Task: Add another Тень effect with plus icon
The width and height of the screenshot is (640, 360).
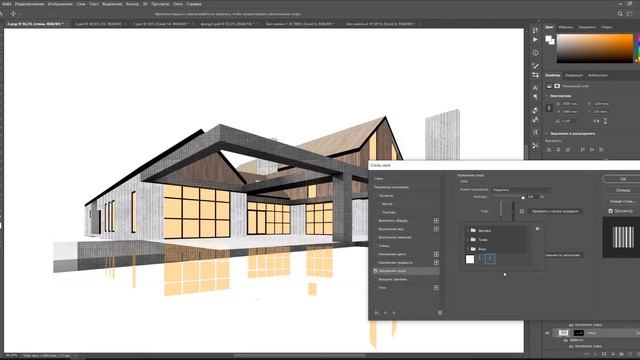Action: point(436,288)
